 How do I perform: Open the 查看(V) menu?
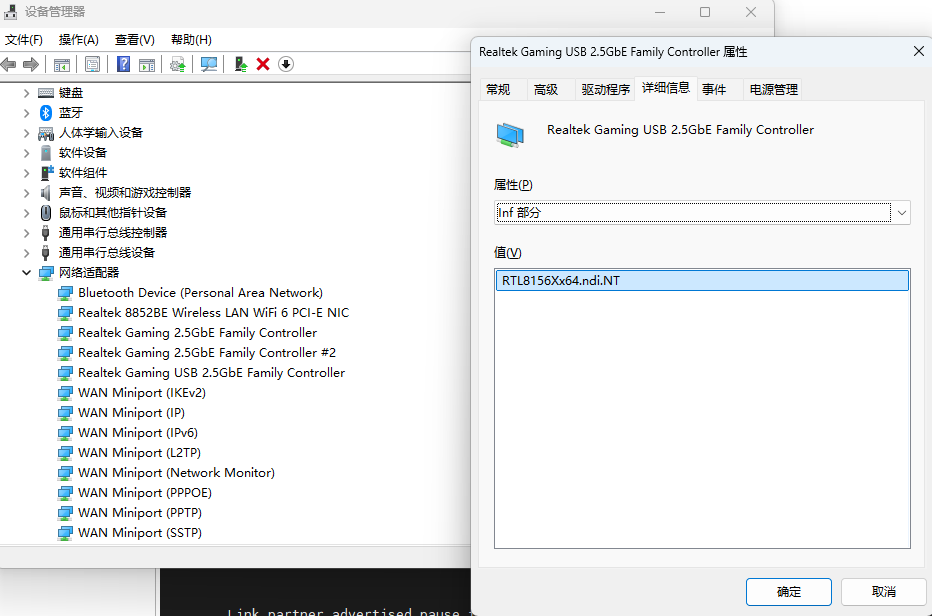(x=135, y=40)
